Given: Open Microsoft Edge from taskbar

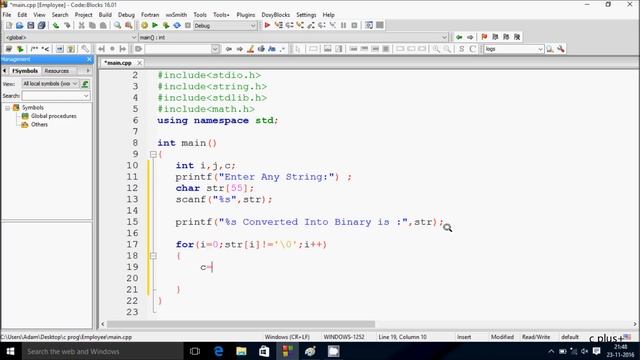Looking at the screenshot, I should point(219,351).
